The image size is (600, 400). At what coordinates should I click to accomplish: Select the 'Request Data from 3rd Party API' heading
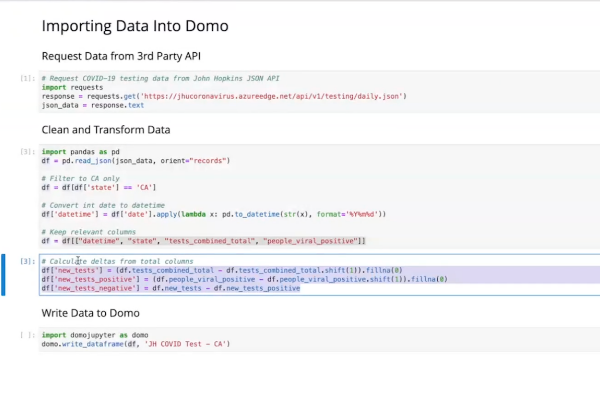(x=135, y=56)
